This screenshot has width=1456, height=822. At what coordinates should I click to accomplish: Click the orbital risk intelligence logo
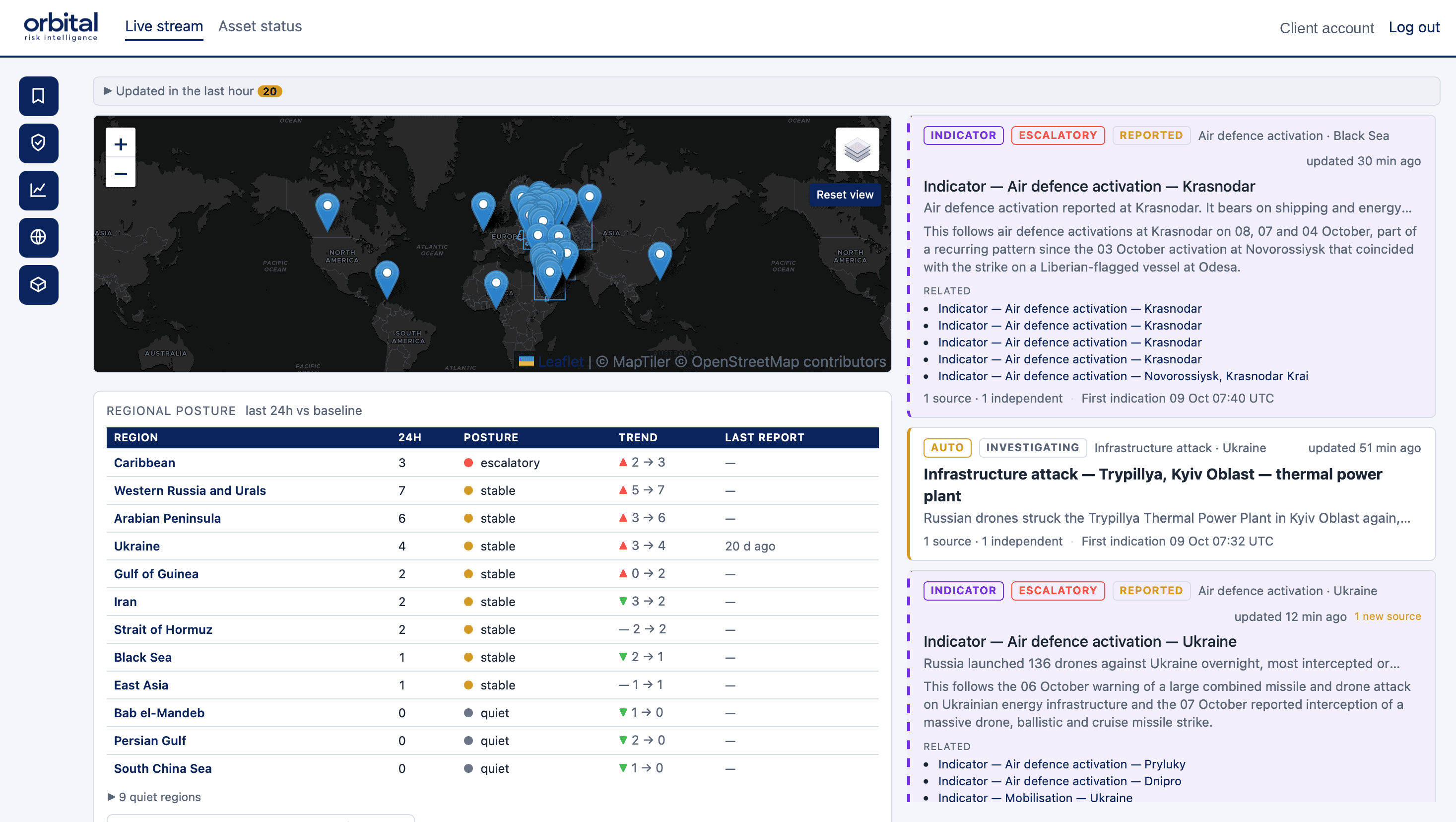point(61,27)
